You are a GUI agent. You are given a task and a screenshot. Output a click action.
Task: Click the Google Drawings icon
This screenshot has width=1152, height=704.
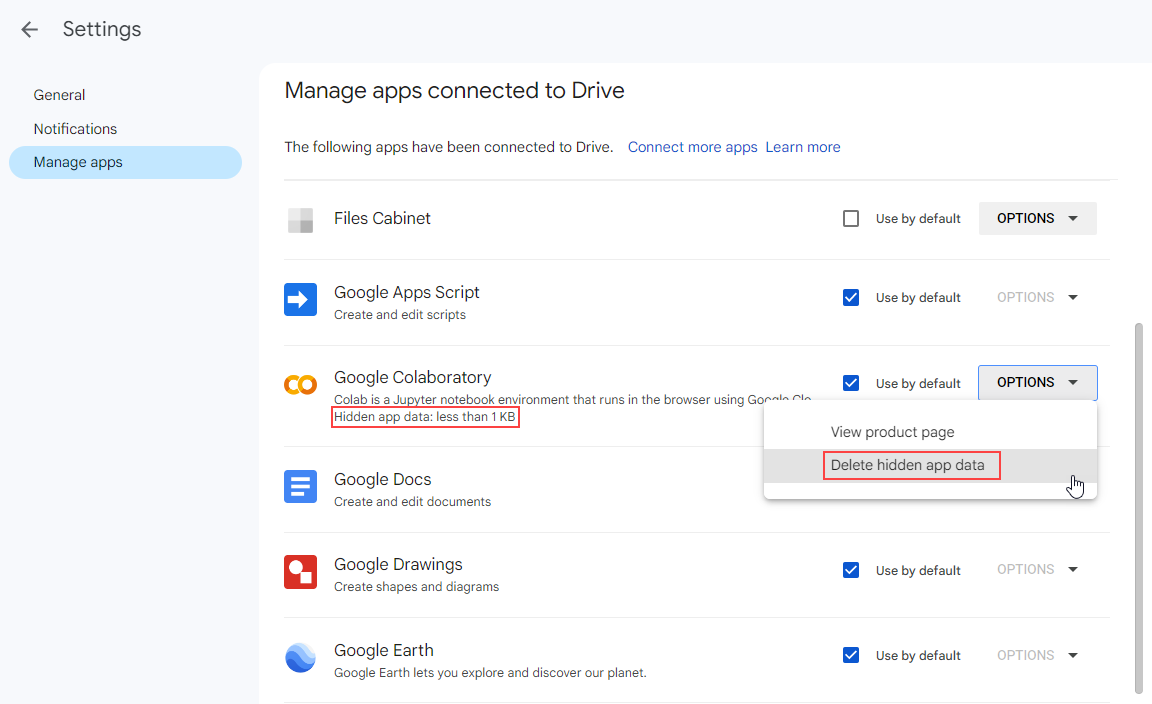(300, 572)
